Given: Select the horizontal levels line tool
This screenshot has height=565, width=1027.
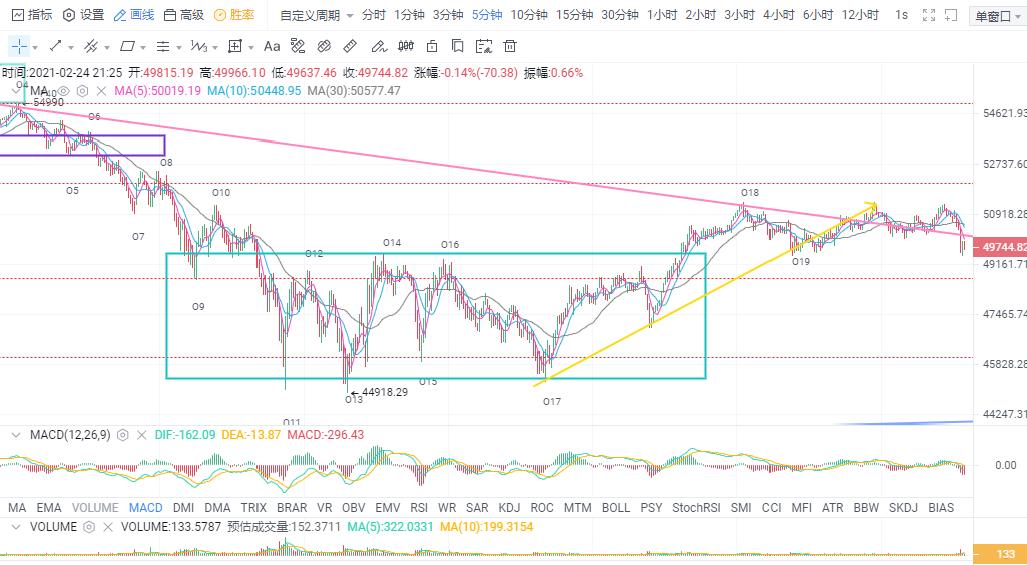Looking at the screenshot, I should coord(162,46).
